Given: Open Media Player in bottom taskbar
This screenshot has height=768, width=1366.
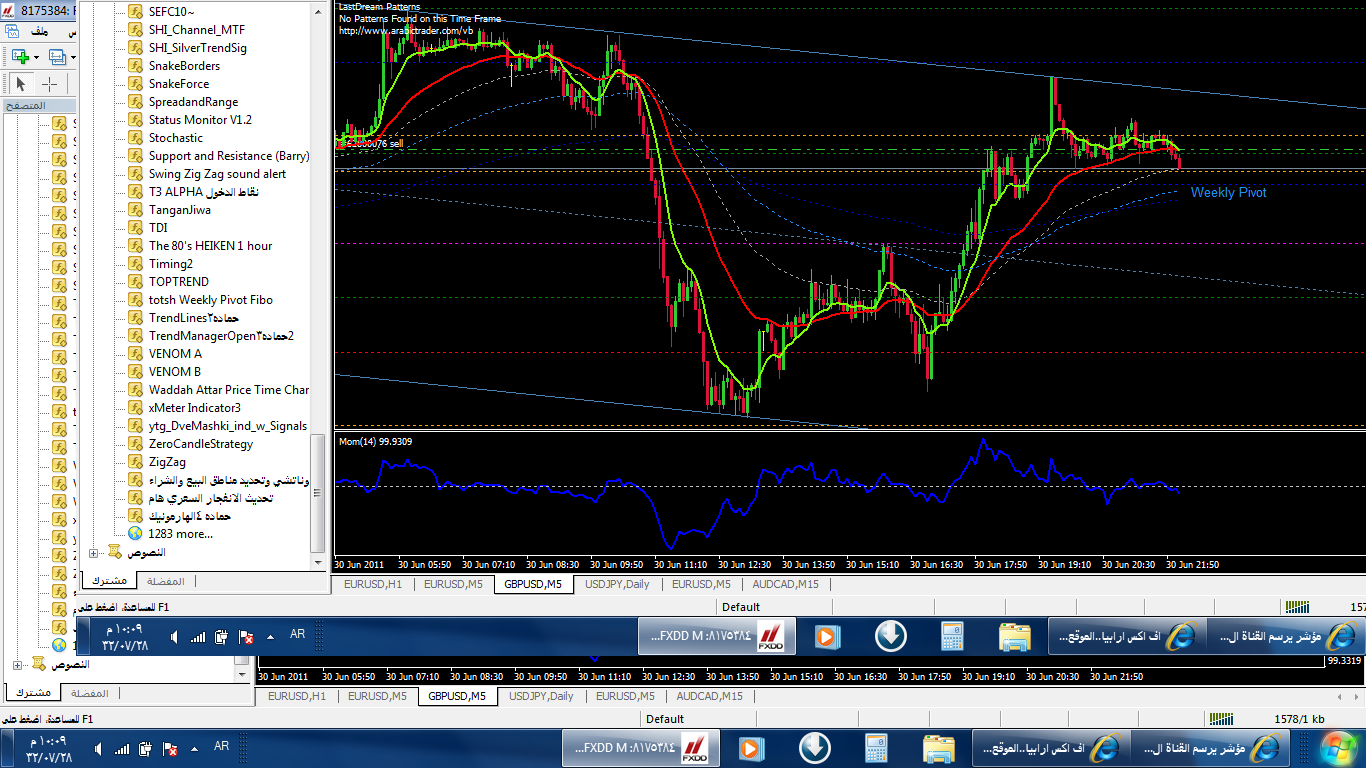Looking at the screenshot, I should pyautogui.click(x=751, y=748).
